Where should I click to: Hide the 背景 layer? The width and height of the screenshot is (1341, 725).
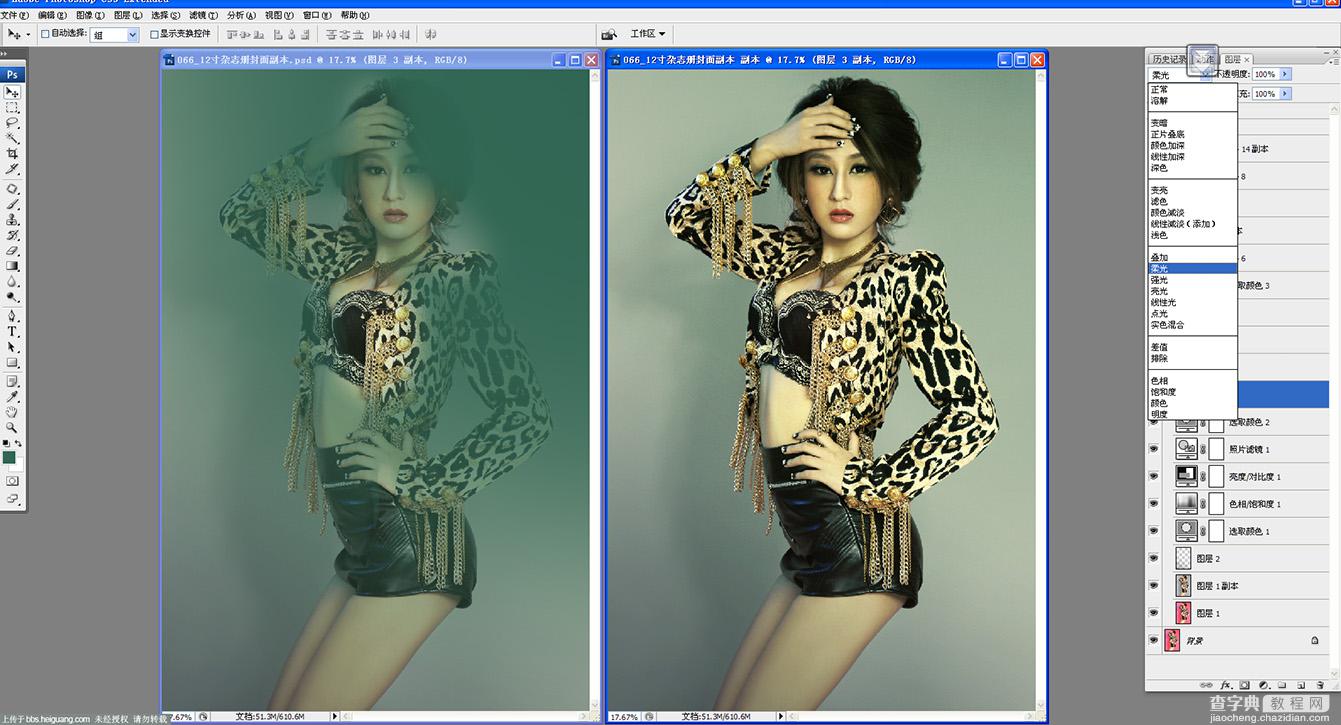click(1154, 640)
